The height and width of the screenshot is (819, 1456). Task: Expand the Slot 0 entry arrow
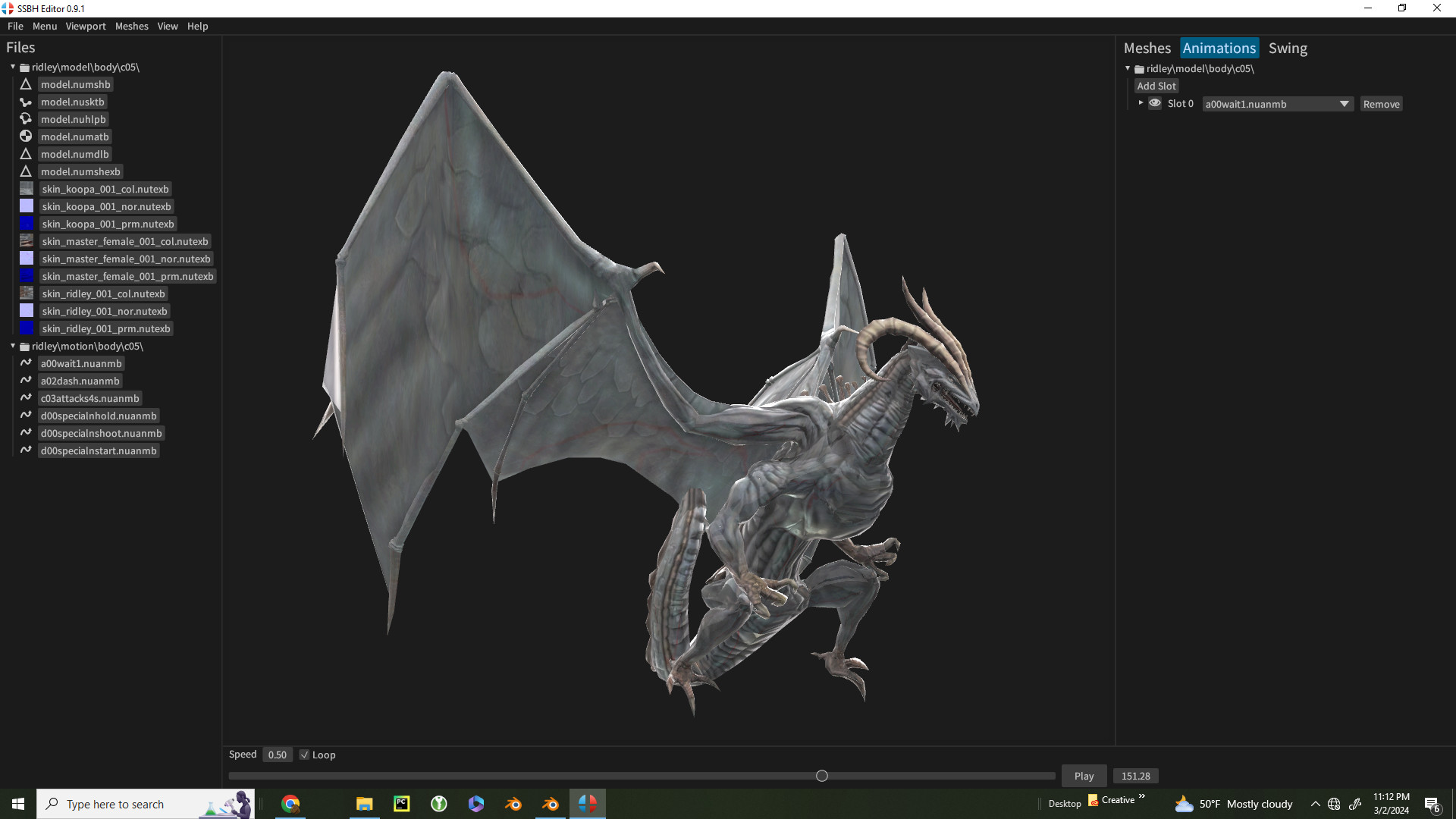coord(1141,103)
